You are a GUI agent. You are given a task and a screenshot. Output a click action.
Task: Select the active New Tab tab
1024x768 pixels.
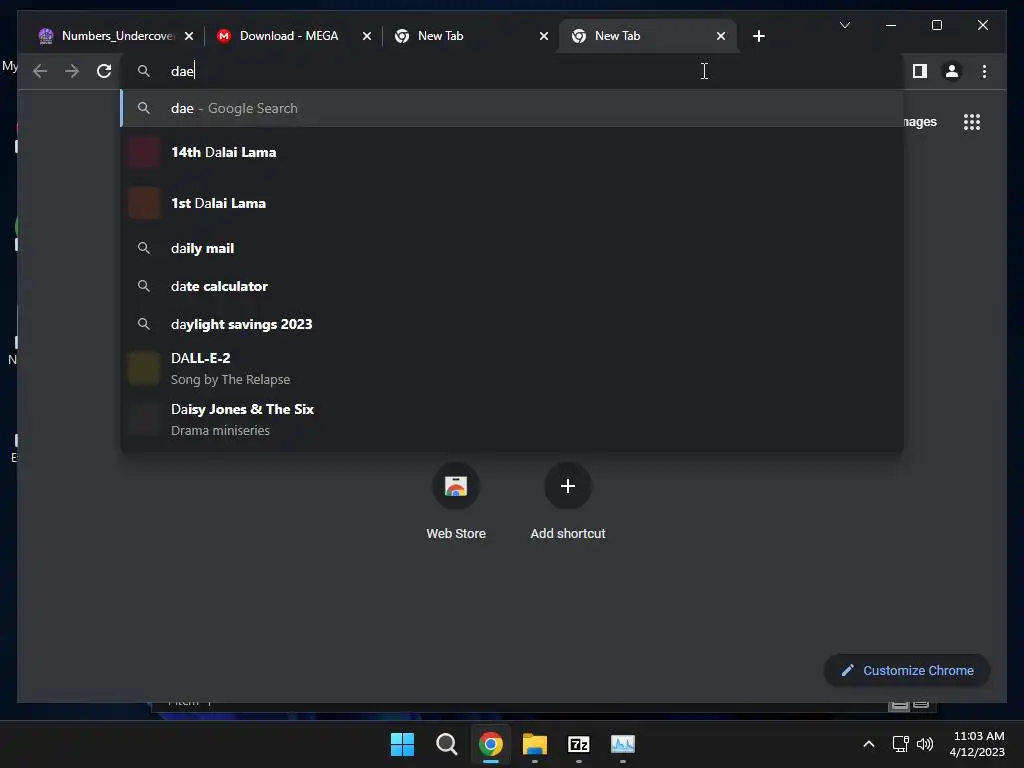click(x=647, y=36)
